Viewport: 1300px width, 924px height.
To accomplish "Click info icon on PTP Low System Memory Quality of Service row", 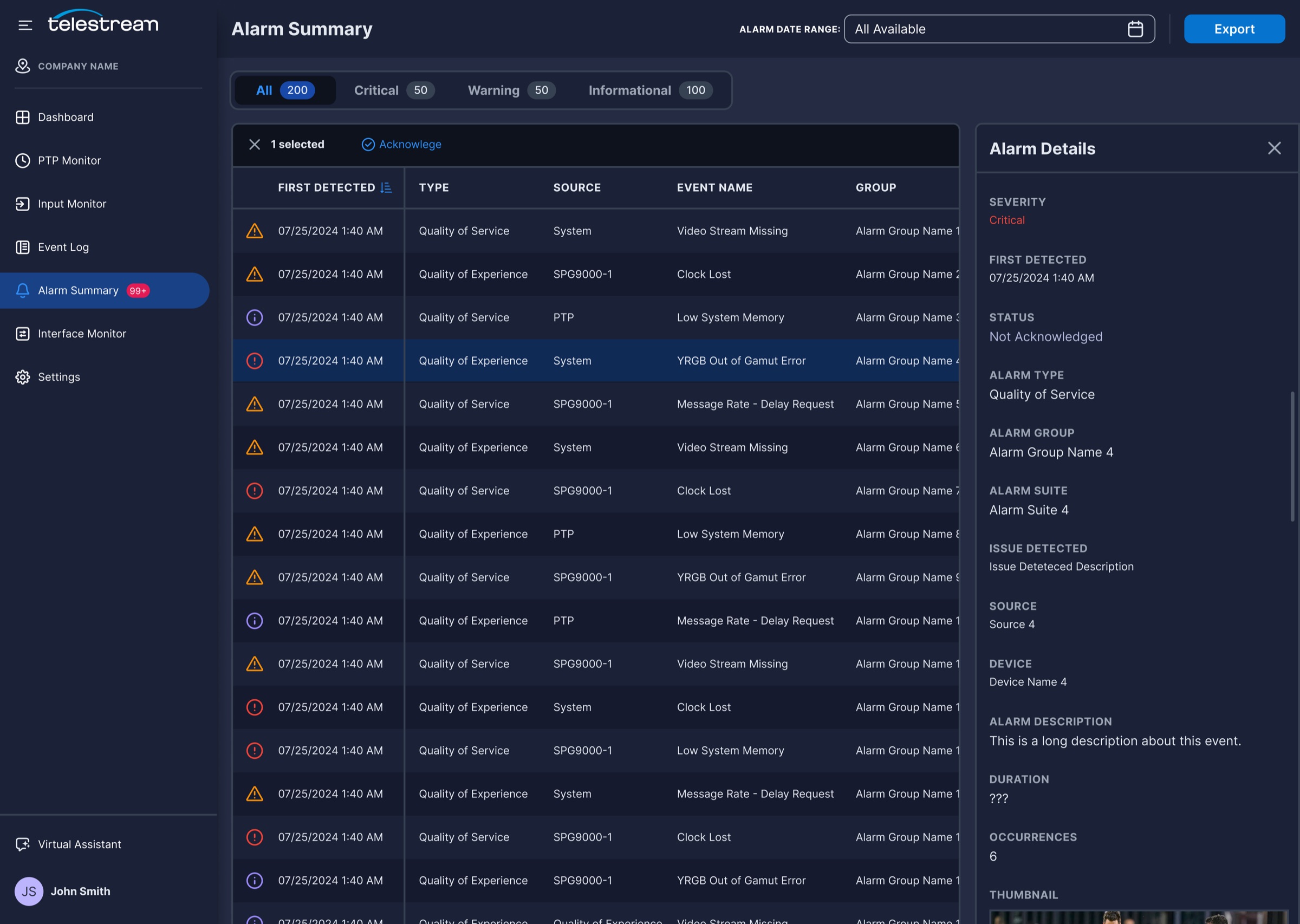I will (x=254, y=317).
